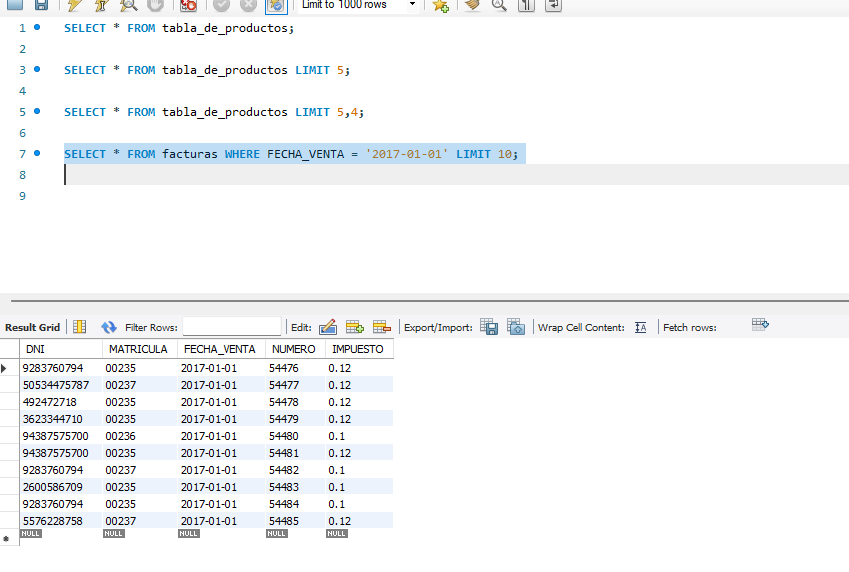Click the Explain query magnifier-lightning icon
The height and width of the screenshot is (572, 849).
[128, 5]
